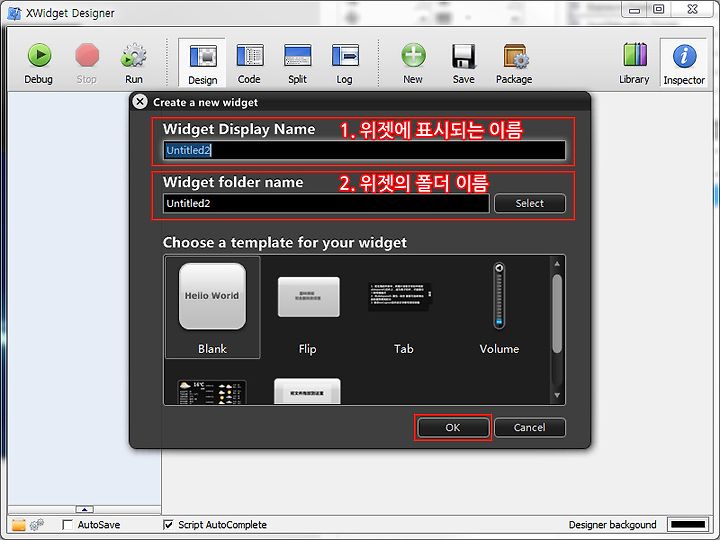Choose the Blank template
720x540 pixels.
213,307
